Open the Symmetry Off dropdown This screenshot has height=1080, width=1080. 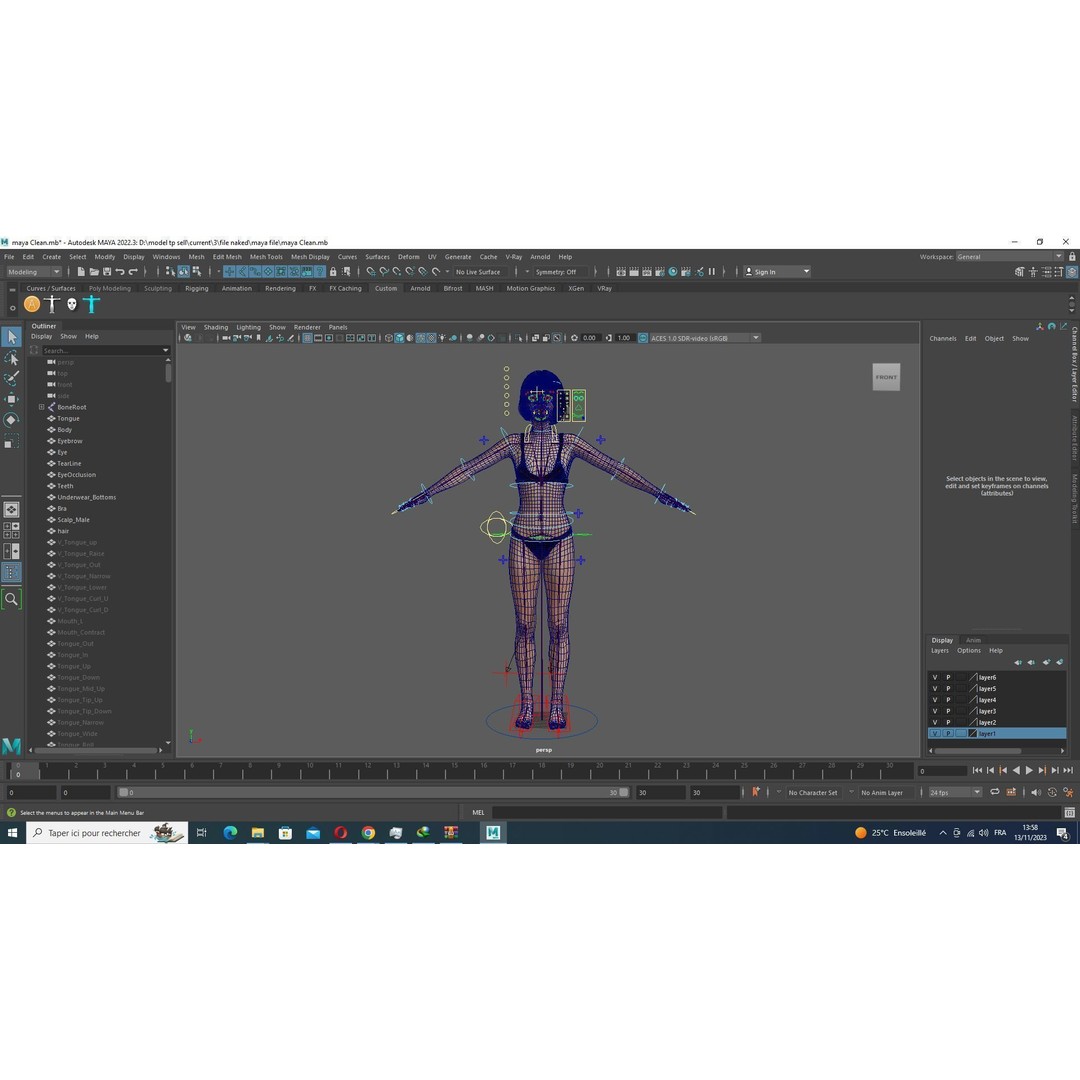[560, 271]
